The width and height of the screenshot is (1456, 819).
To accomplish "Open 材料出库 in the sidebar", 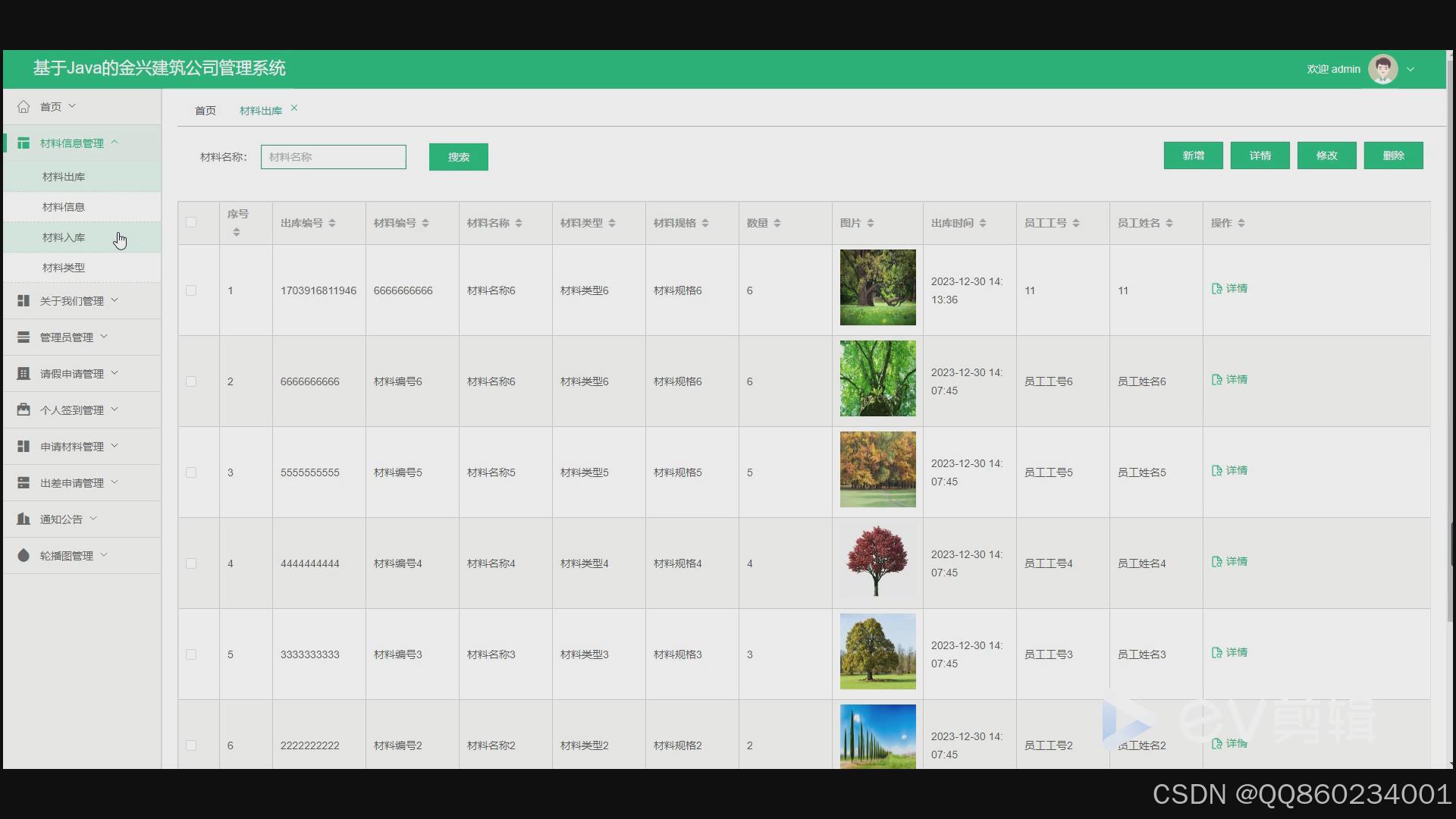I will [x=82, y=177].
